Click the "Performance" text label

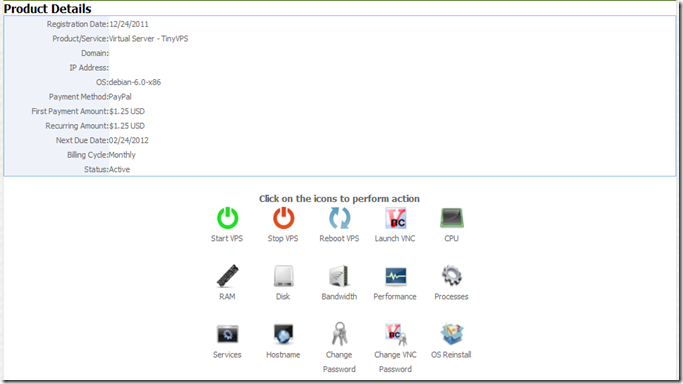click(395, 296)
